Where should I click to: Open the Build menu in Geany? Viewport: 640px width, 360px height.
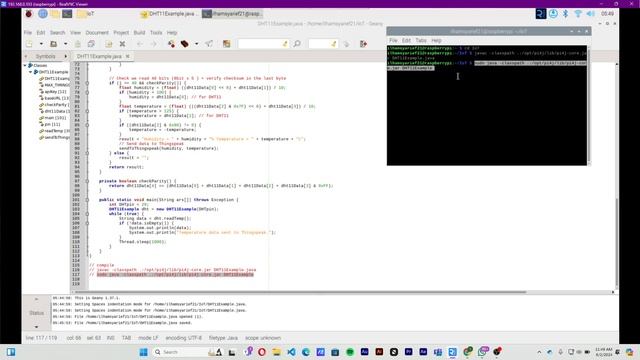coord(140,33)
